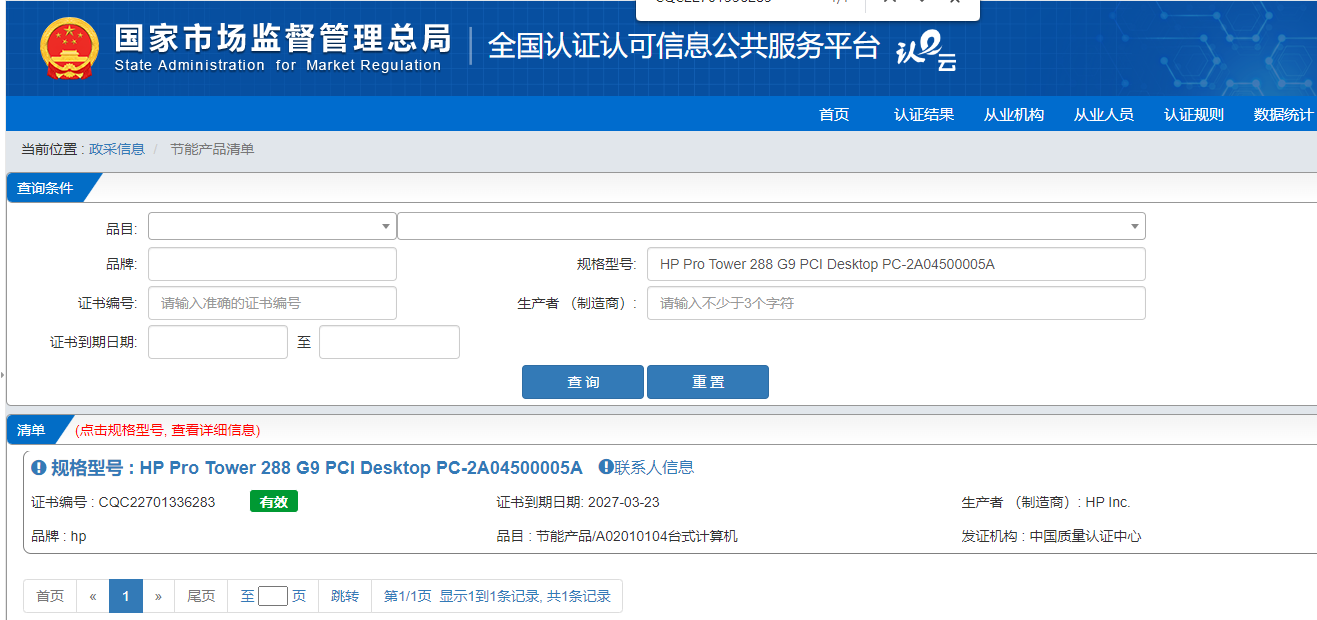The width and height of the screenshot is (1317, 620).
Task: Open the first 品目 dropdown
Action: (x=272, y=226)
